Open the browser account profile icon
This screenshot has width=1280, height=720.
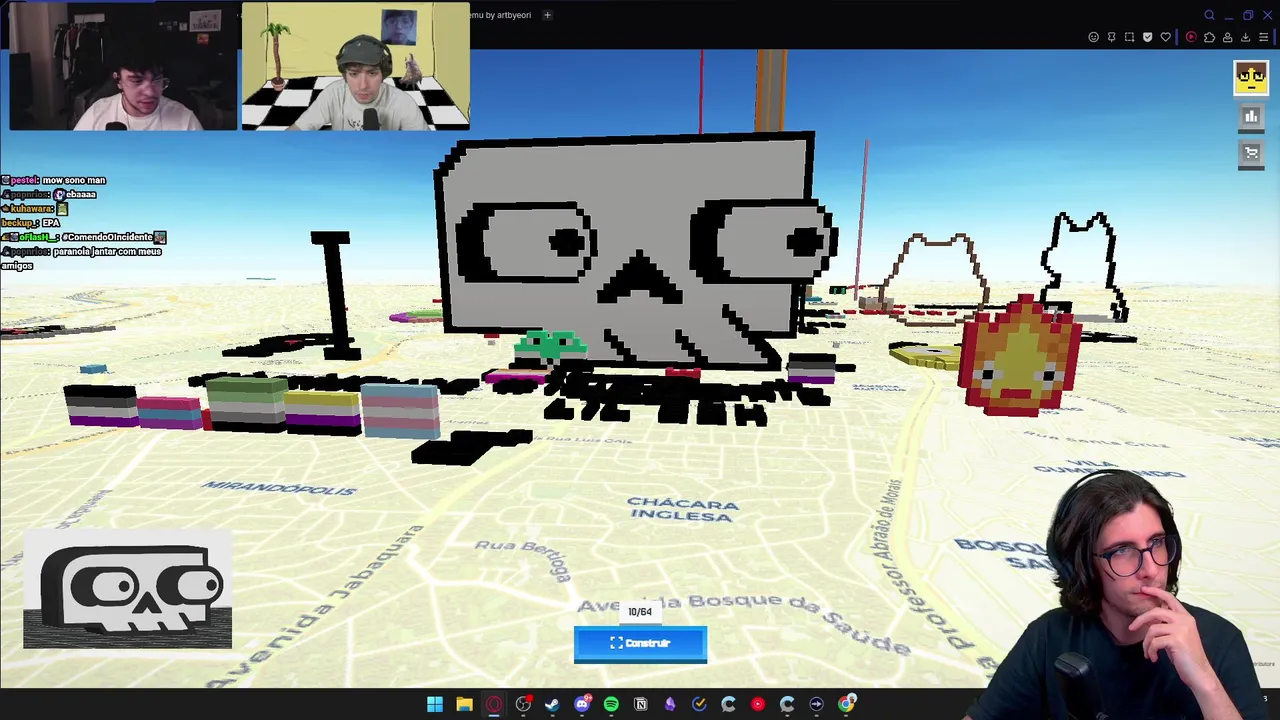pos(1227,37)
